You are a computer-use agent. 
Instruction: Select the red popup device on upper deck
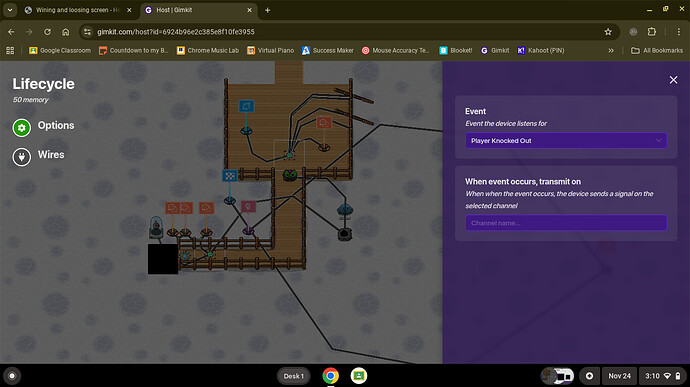point(324,123)
